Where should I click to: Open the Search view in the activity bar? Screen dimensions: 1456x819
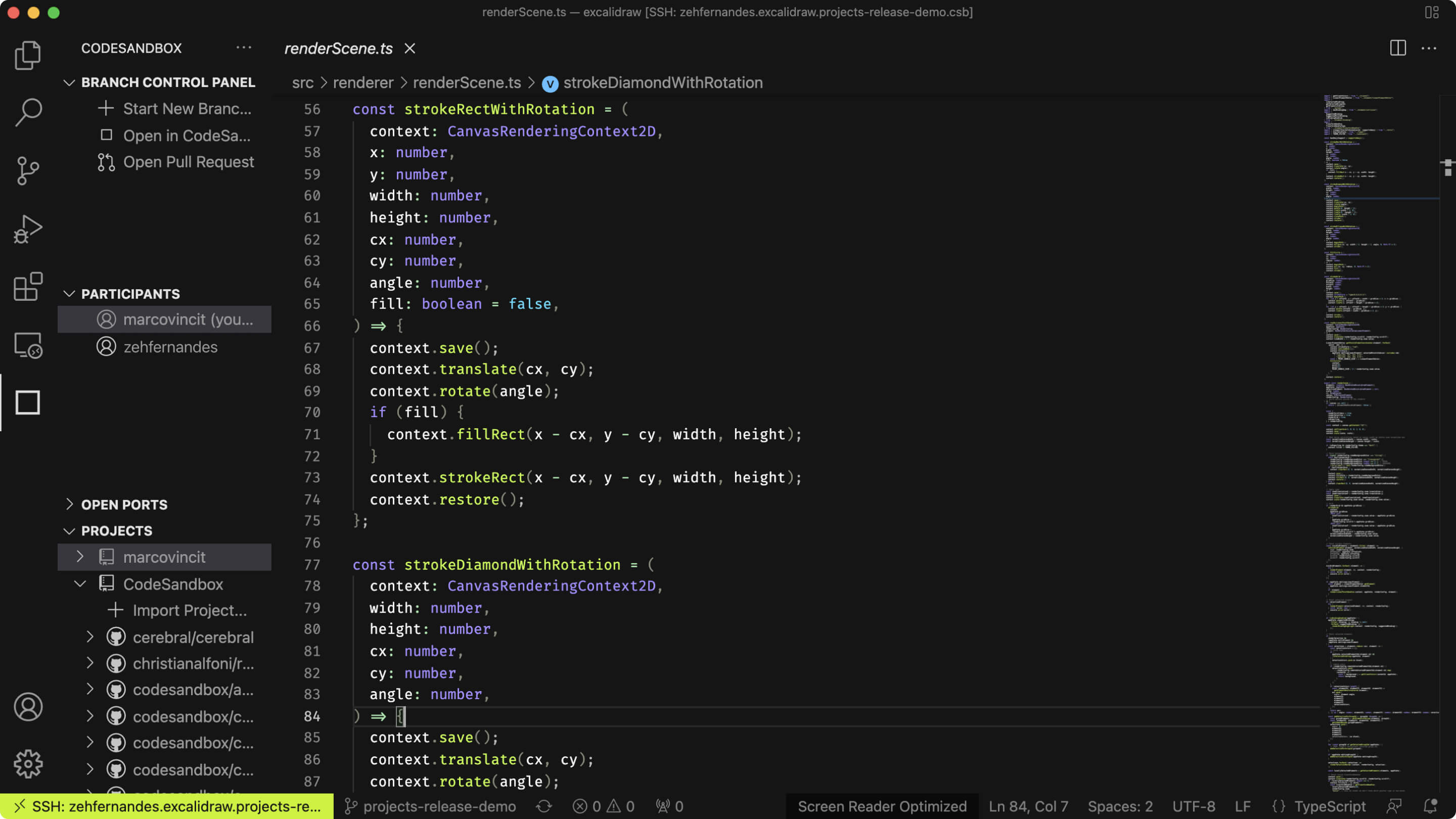(28, 112)
